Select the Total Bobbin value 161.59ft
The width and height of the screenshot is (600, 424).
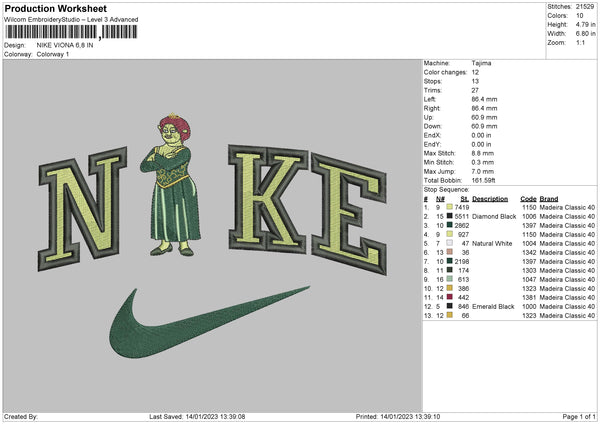(483, 180)
